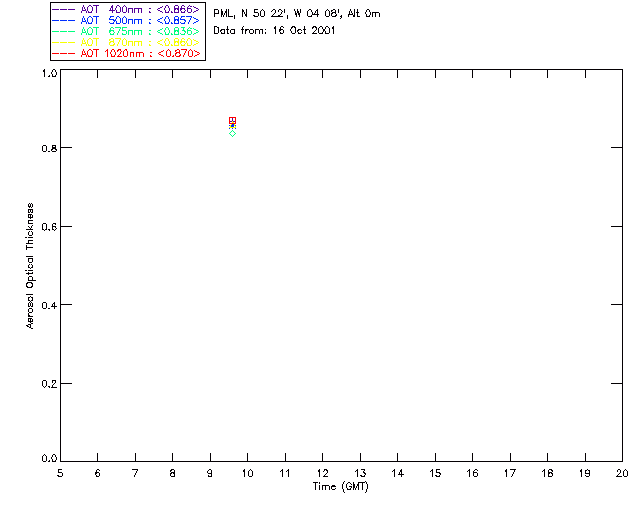Click the PML station location text
The width and height of the screenshot is (640, 512).
click(x=297, y=14)
